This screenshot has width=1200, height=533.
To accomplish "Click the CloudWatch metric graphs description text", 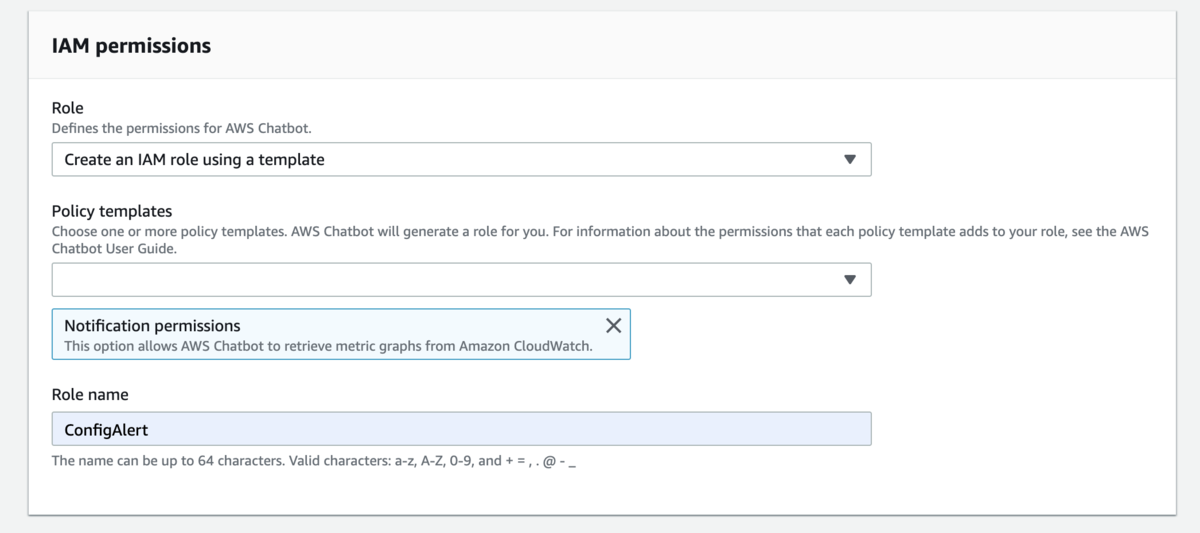I will tap(328, 346).
